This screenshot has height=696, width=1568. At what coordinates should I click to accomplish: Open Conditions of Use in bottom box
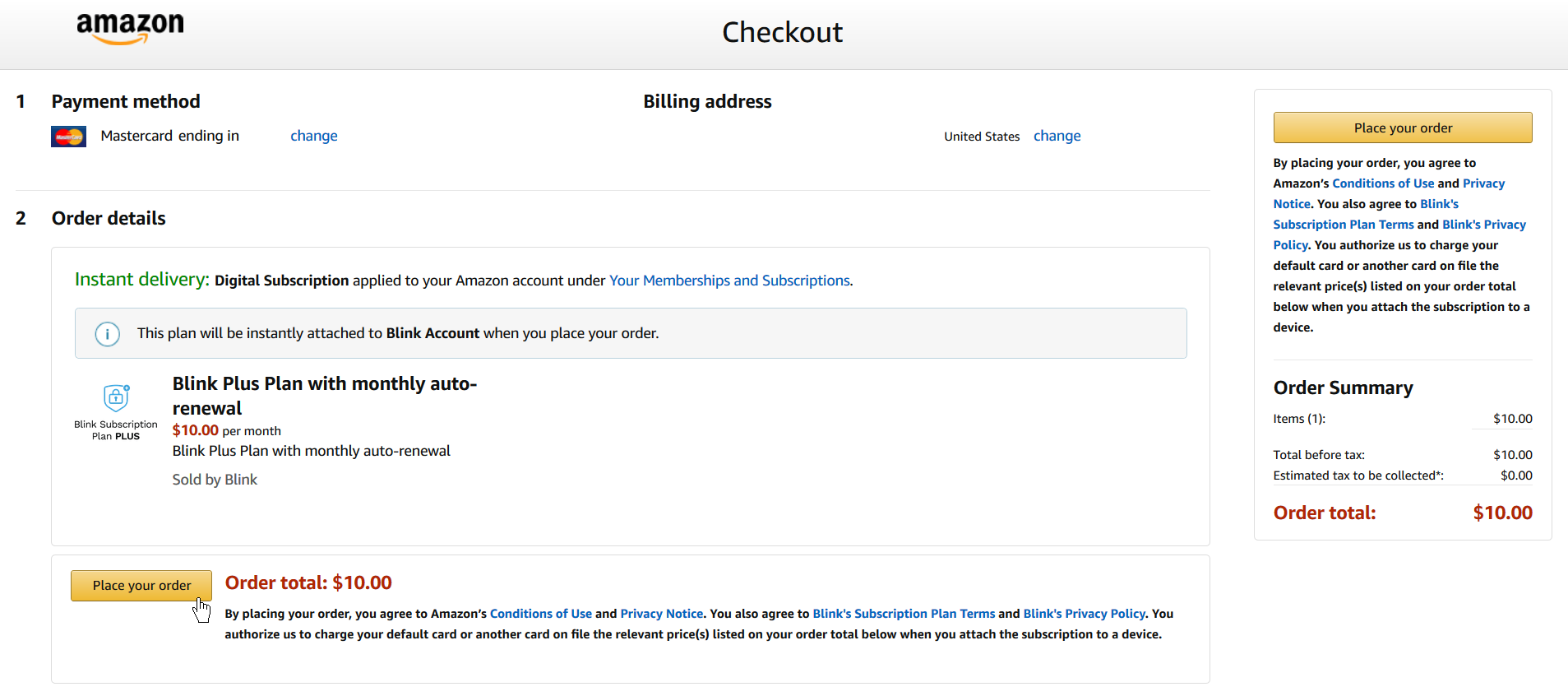(x=541, y=614)
